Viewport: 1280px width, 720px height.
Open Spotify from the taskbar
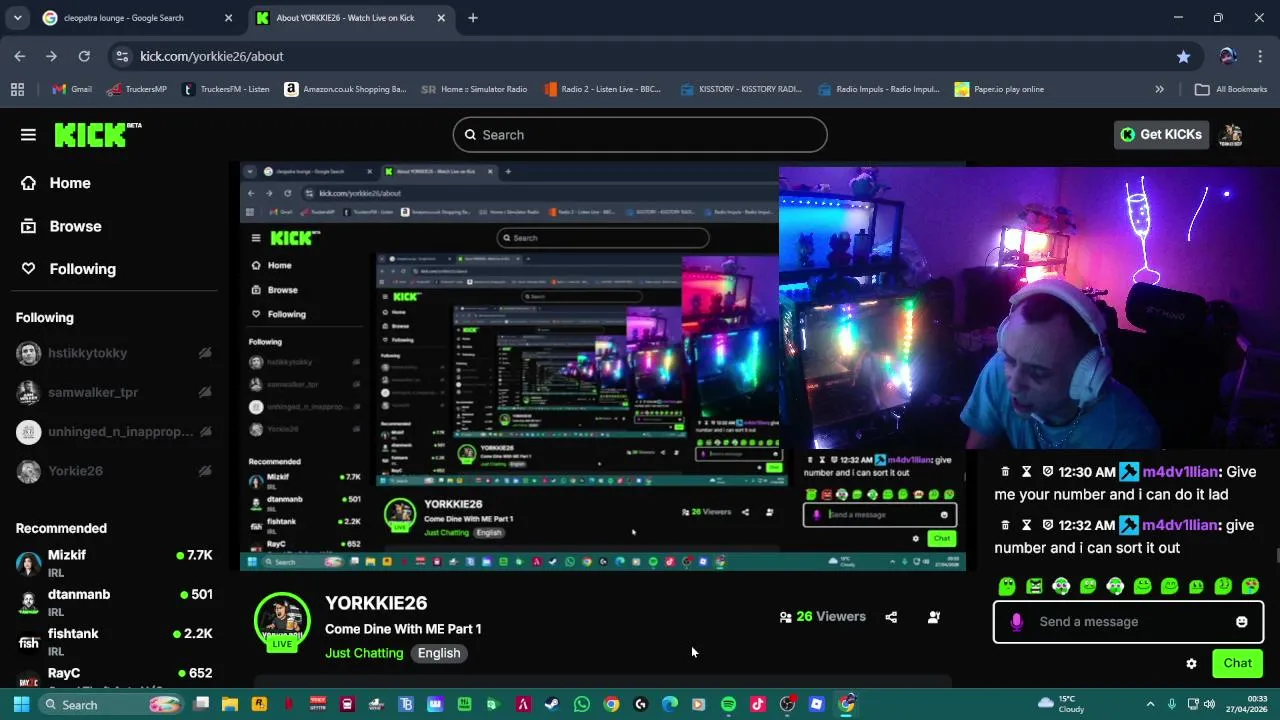coord(728,704)
